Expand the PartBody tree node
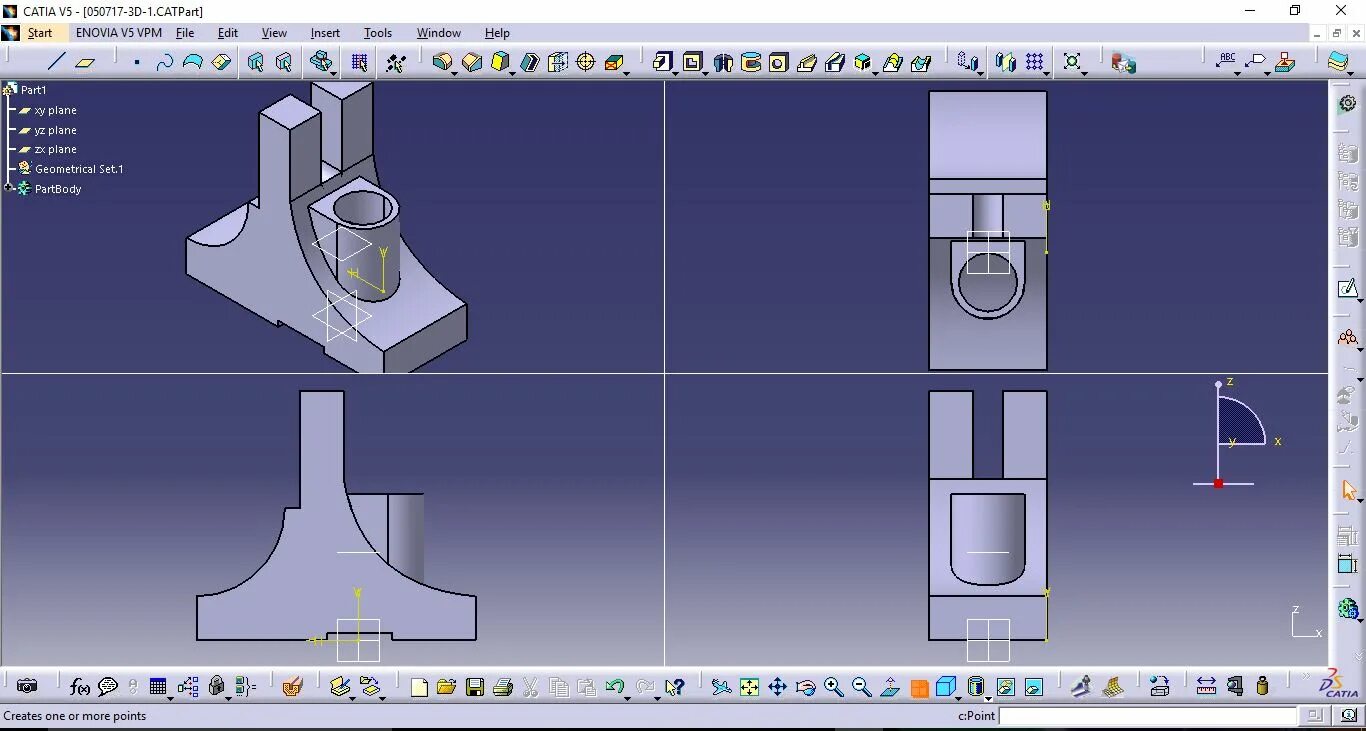The height and width of the screenshot is (731, 1366). coord(8,188)
